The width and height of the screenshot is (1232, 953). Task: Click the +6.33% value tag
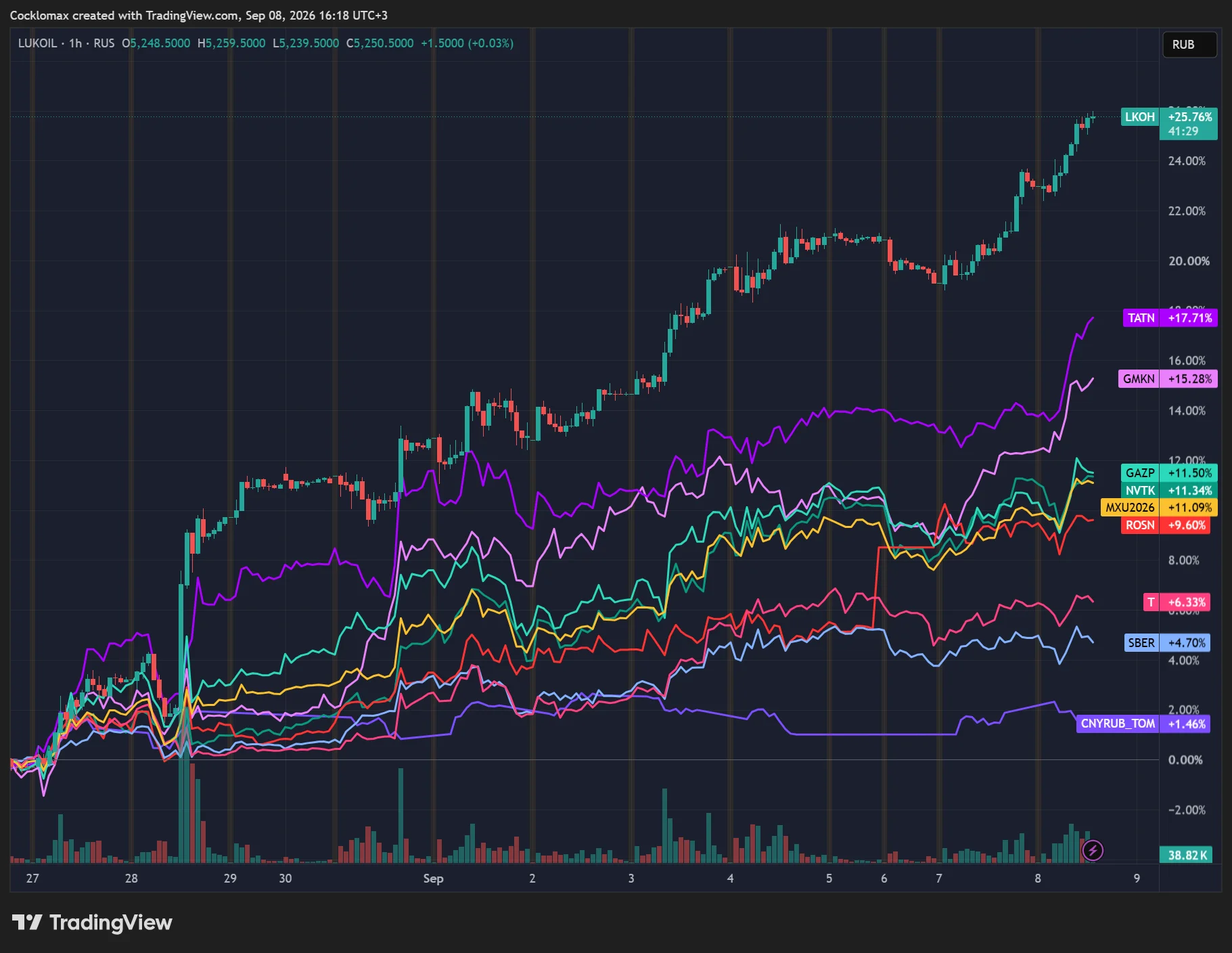[x=1186, y=602]
